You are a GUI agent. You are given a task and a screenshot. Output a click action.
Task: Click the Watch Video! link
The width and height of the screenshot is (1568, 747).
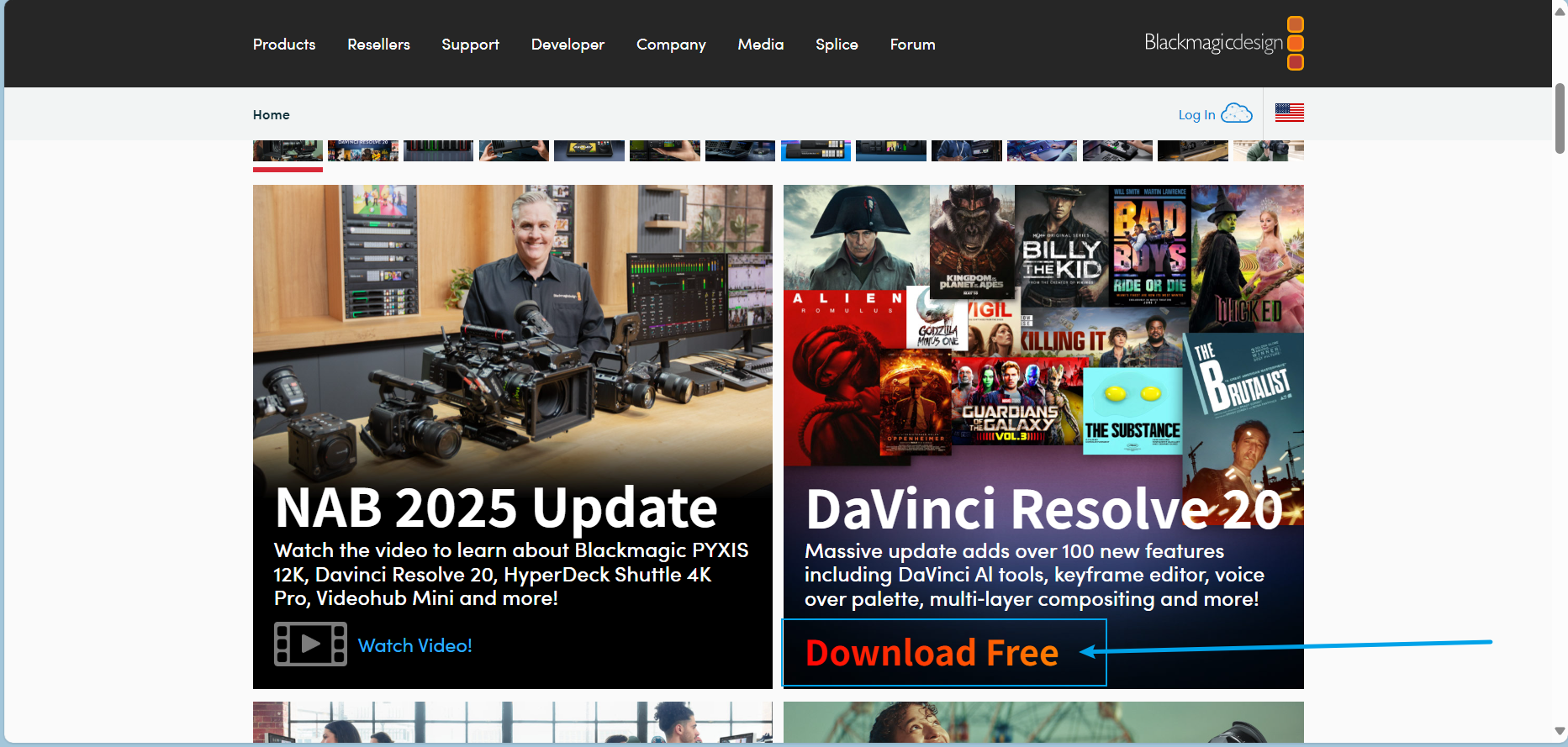pyautogui.click(x=415, y=645)
